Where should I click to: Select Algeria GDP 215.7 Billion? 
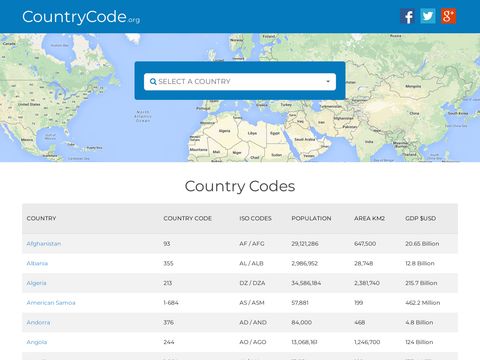421,283
